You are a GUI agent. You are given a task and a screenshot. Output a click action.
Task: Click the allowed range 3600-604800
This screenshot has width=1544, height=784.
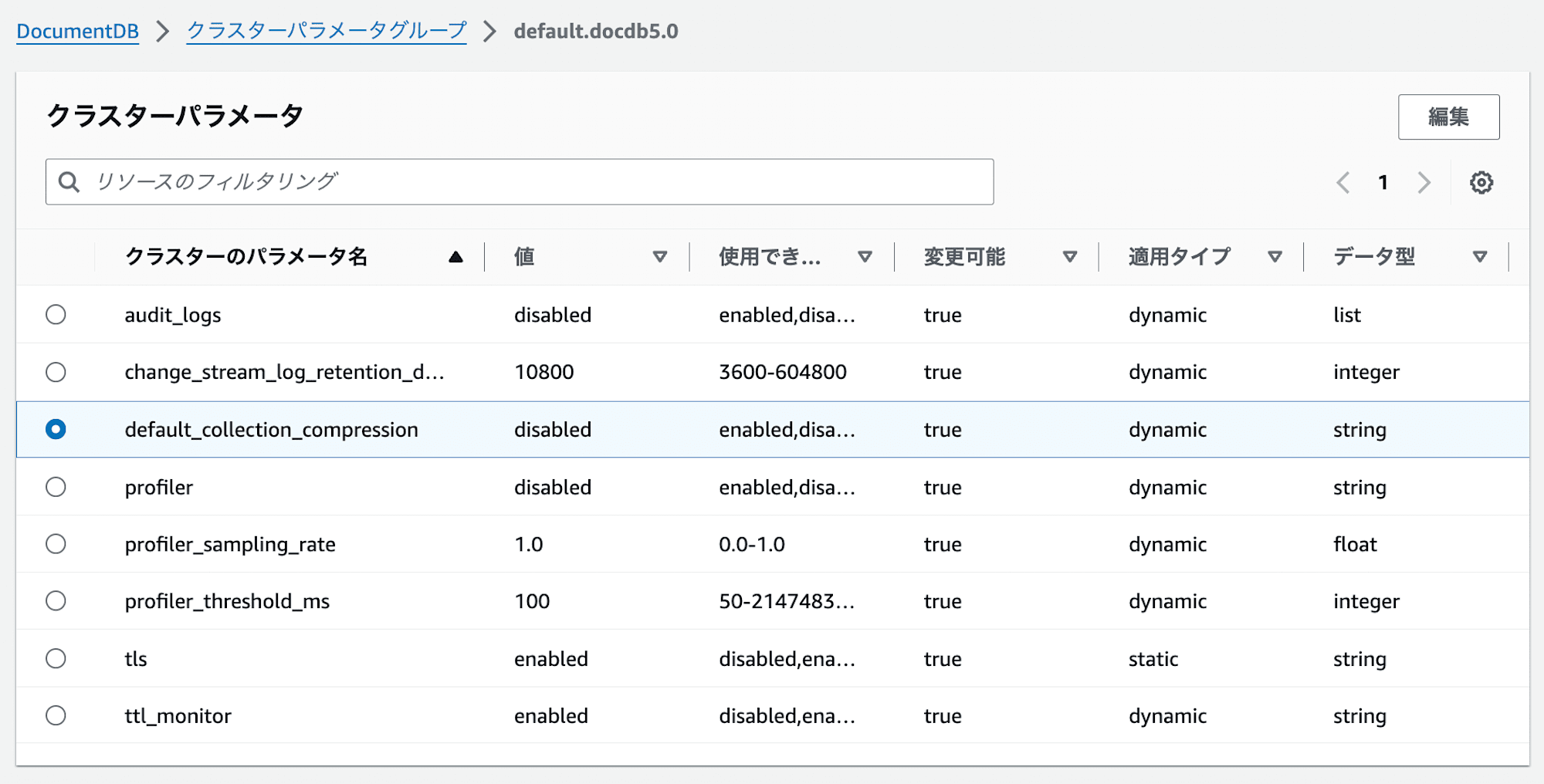(783, 372)
